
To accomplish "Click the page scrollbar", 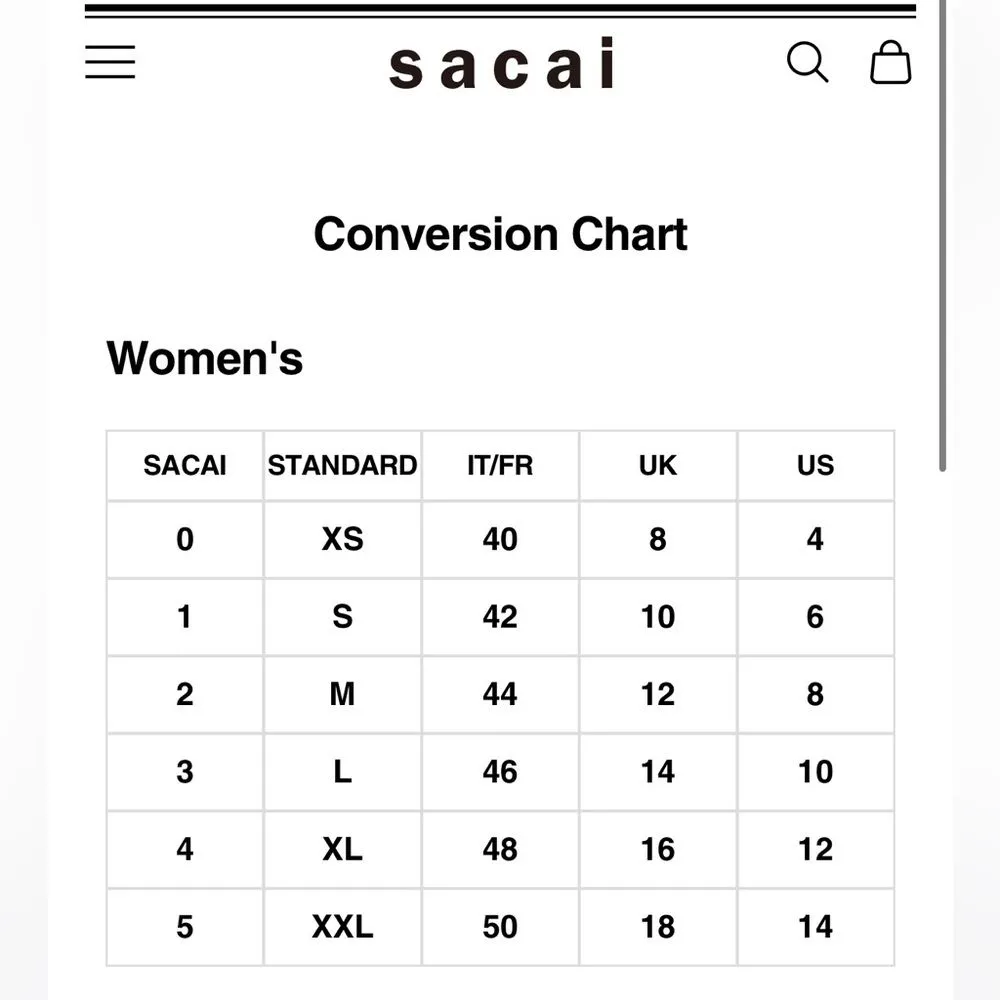I will (942, 240).
